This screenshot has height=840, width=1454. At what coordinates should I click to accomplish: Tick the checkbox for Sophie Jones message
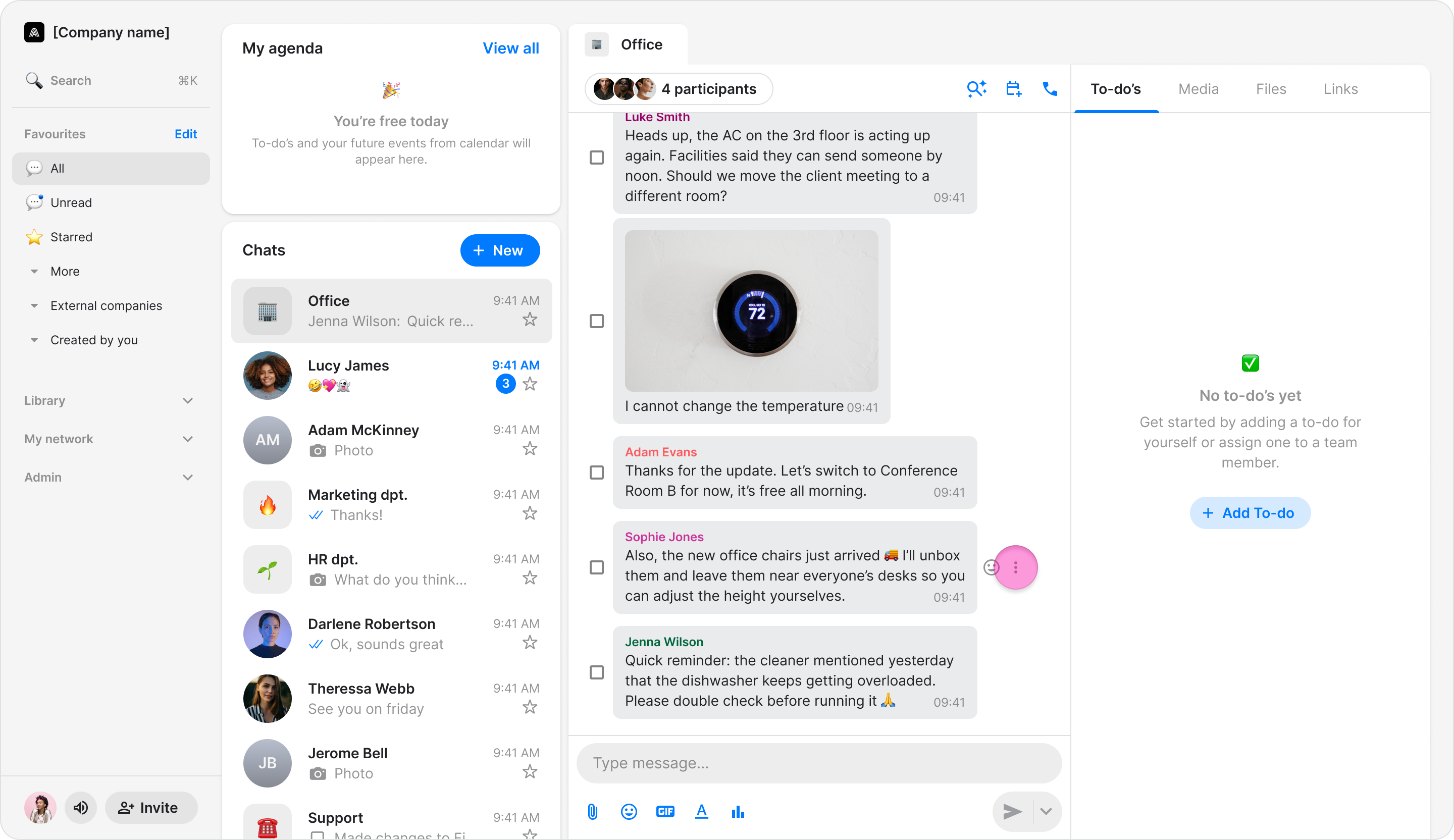[x=597, y=568]
